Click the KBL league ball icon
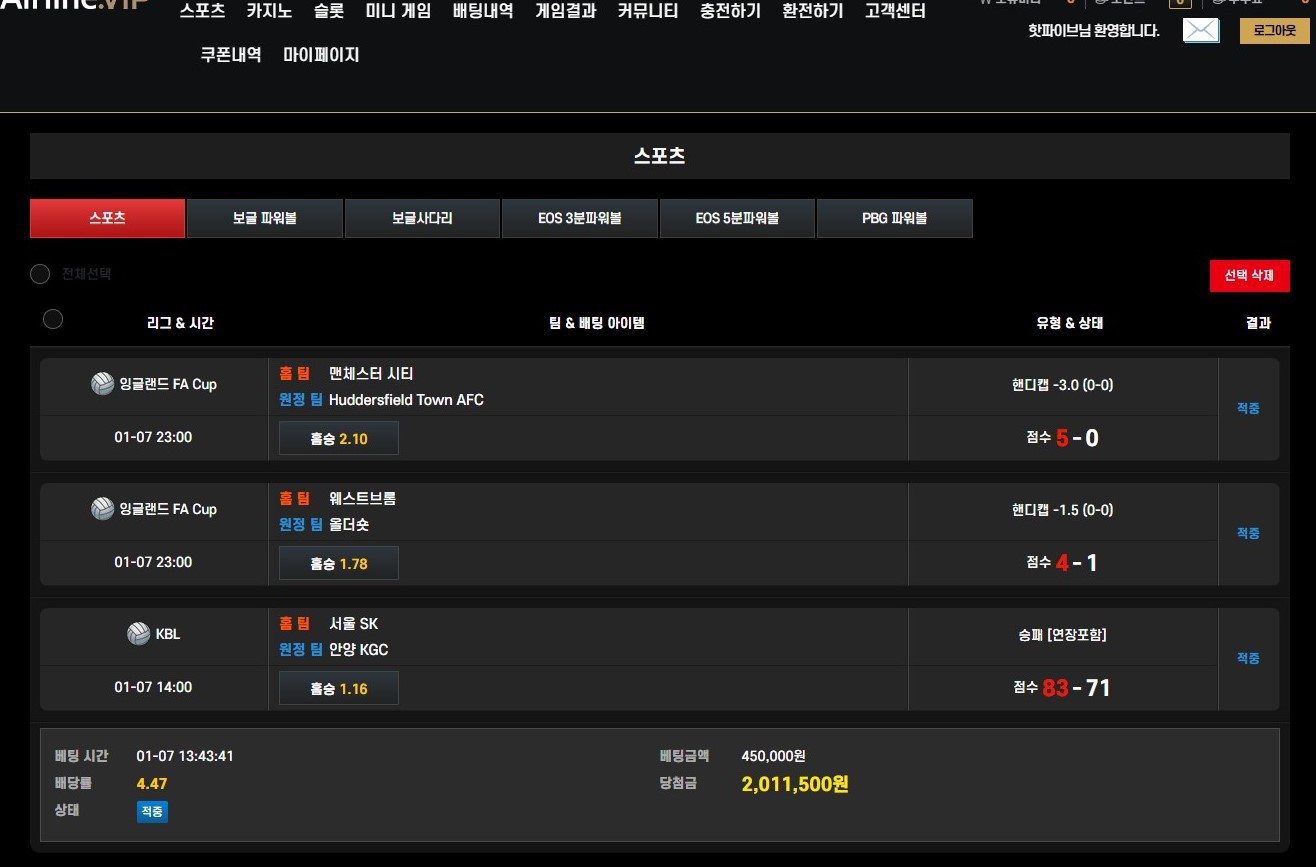This screenshot has height=867, width=1316. click(x=138, y=634)
